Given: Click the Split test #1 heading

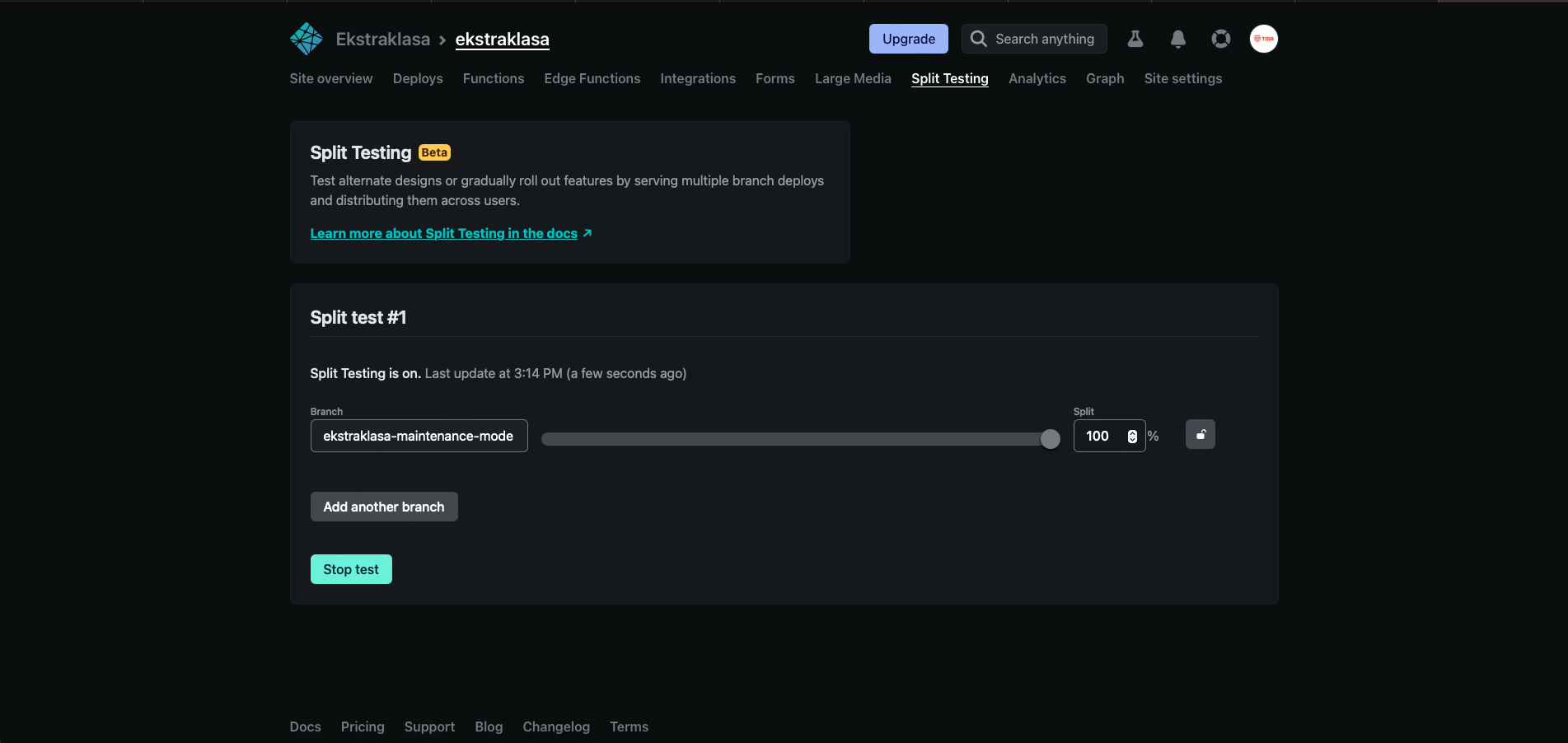Looking at the screenshot, I should 358,317.
